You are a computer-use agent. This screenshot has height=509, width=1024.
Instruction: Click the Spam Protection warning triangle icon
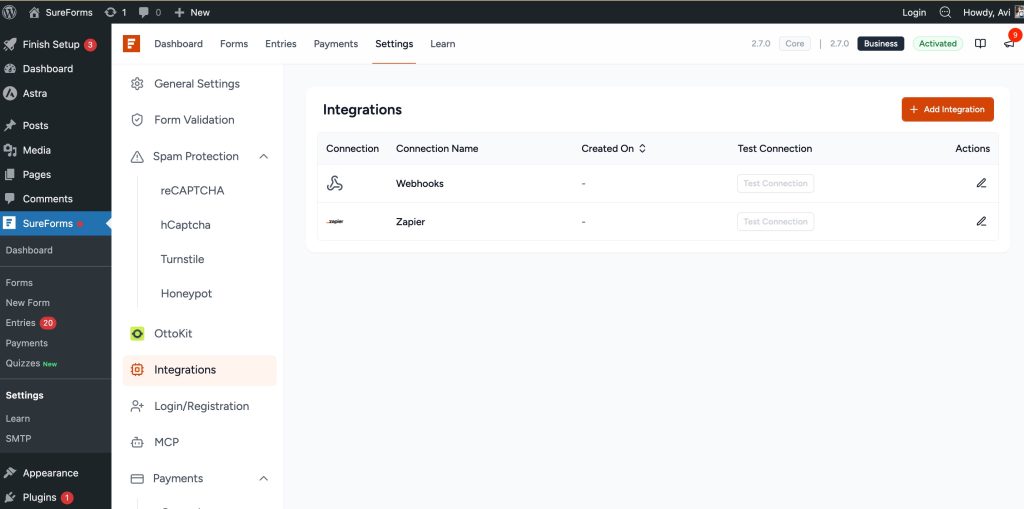click(137, 157)
